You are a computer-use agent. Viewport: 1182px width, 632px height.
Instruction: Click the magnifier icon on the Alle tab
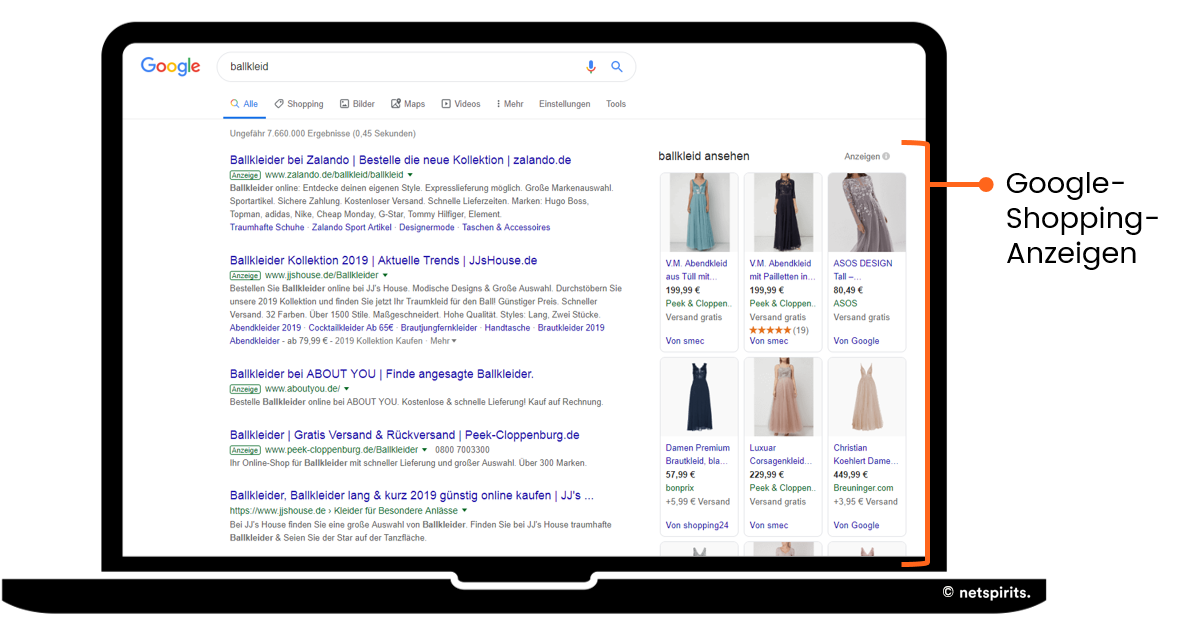point(234,103)
